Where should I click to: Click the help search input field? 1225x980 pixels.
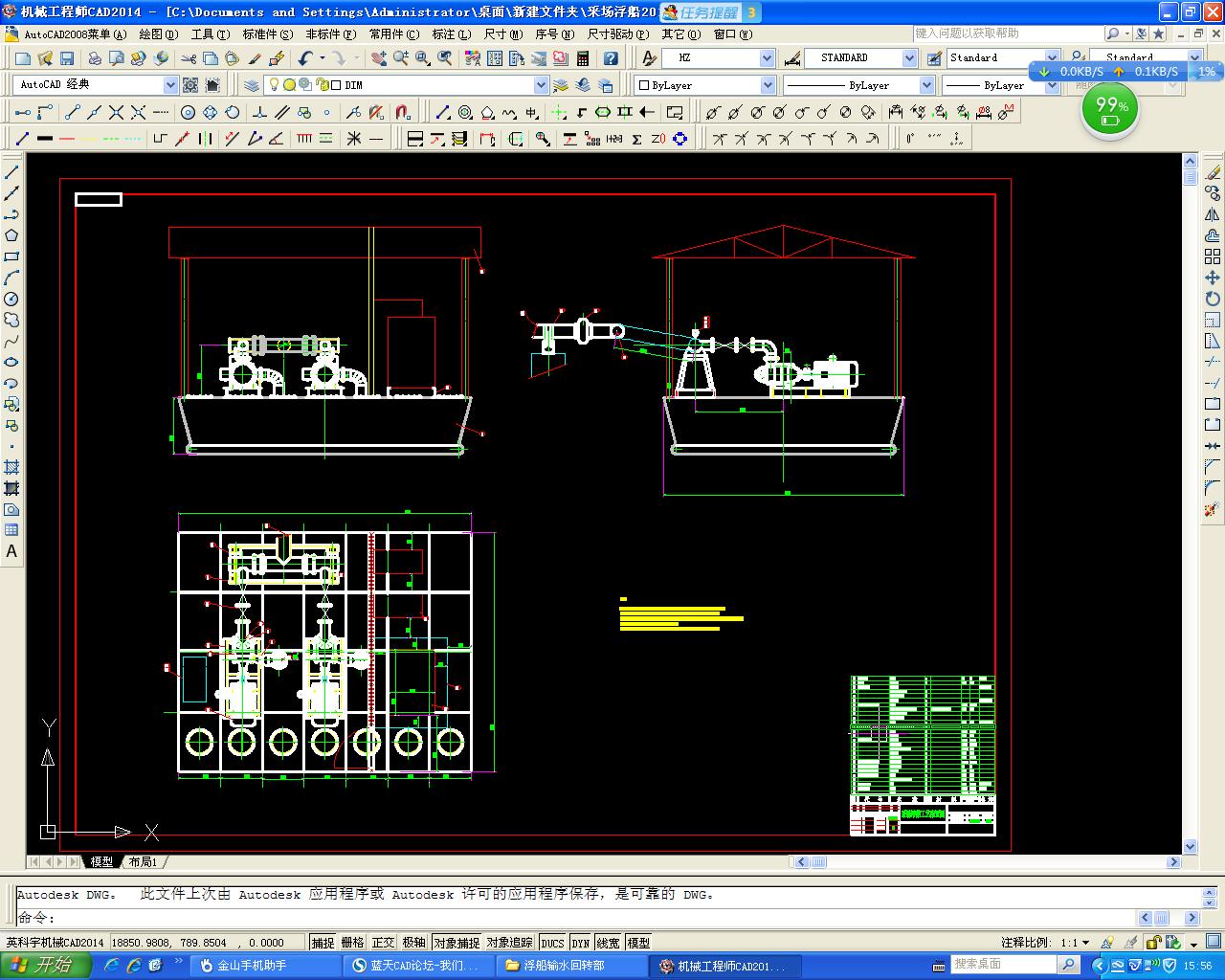(x=1008, y=33)
